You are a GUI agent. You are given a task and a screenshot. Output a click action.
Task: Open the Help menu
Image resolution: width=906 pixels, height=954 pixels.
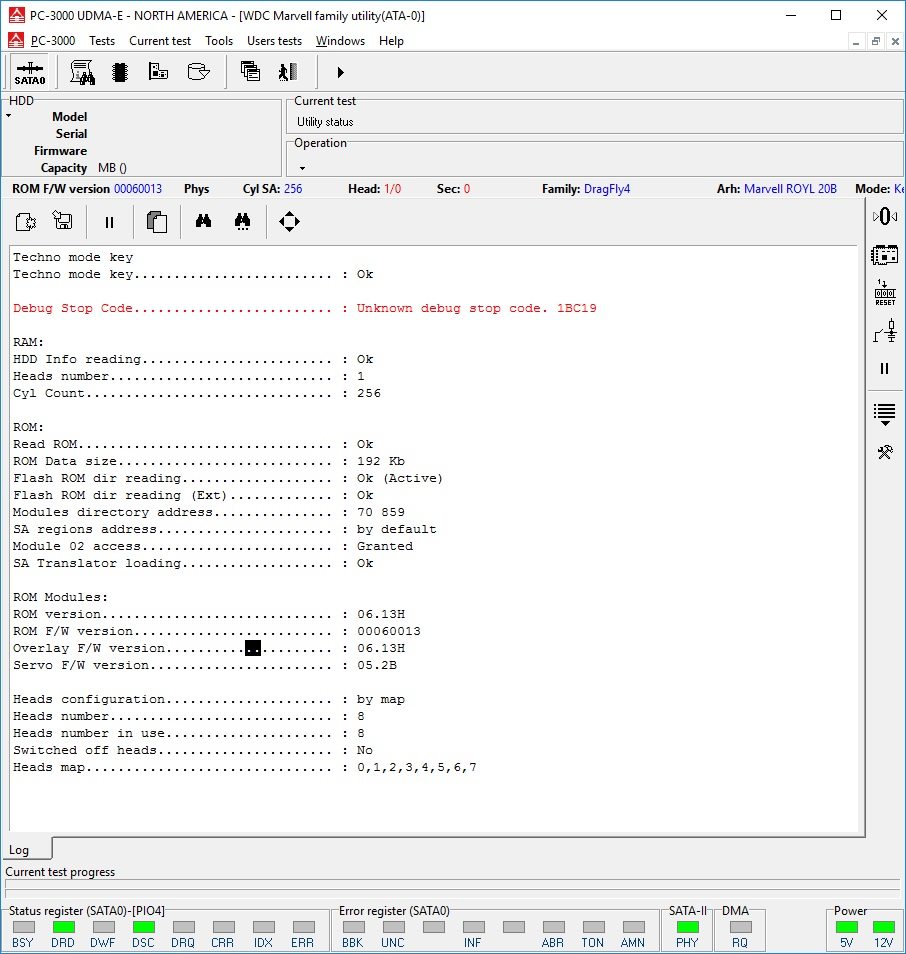[391, 41]
